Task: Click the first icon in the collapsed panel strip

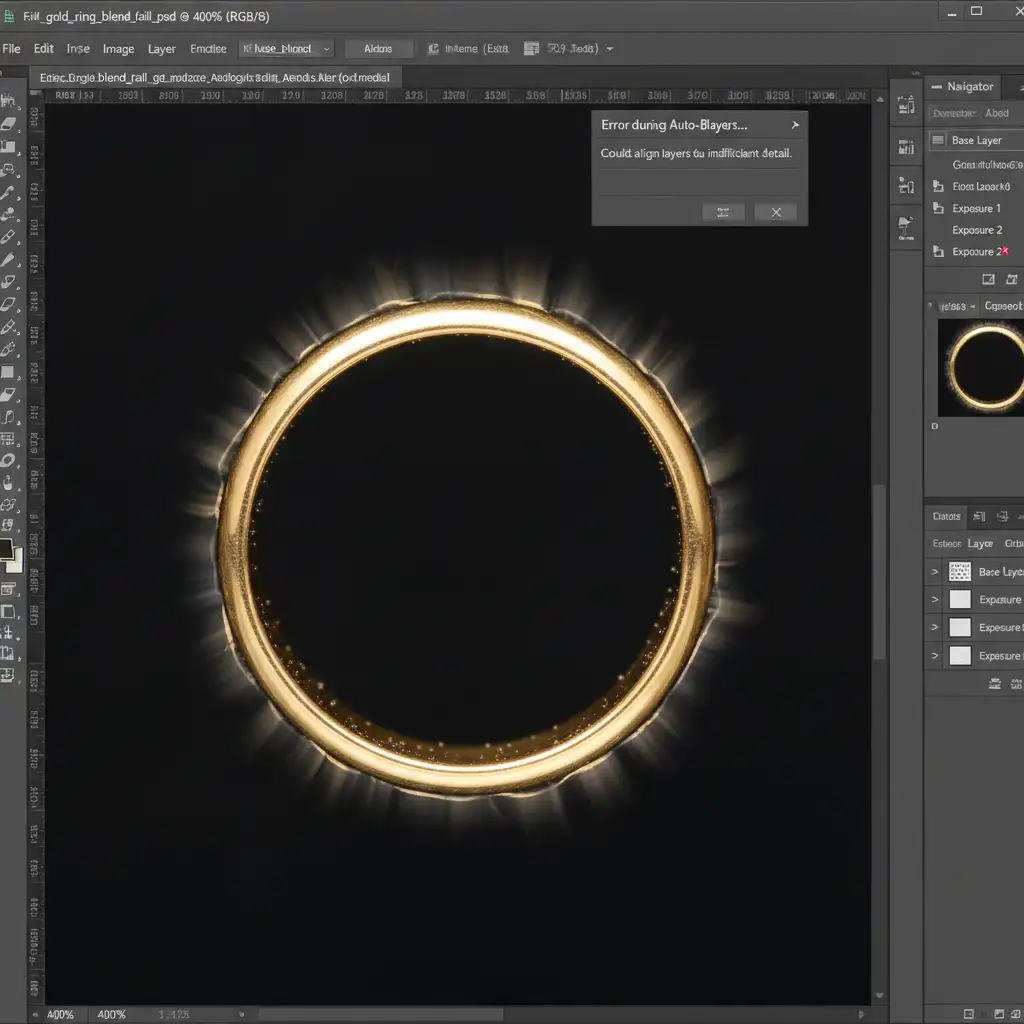Action: click(x=906, y=105)
